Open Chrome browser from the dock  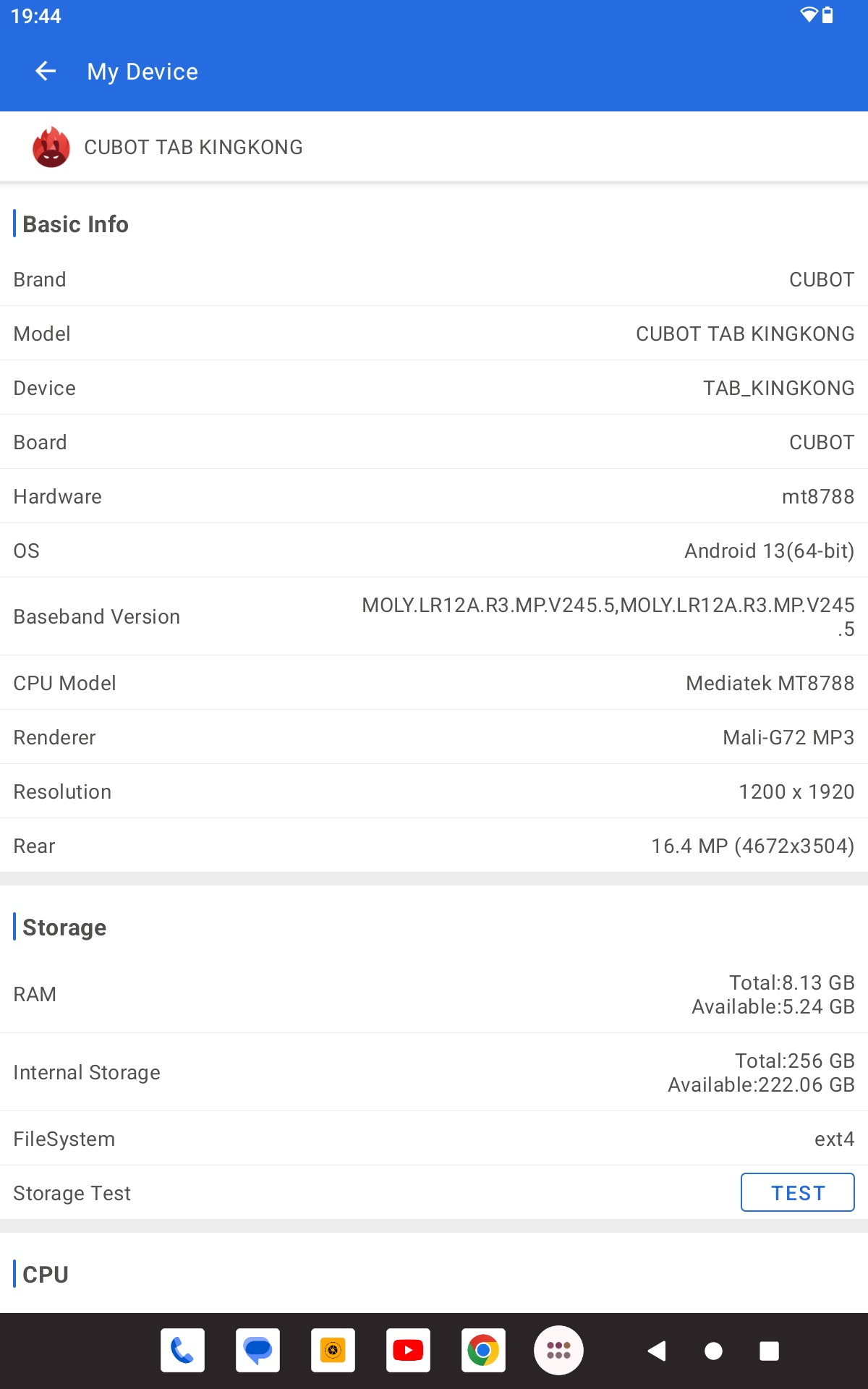483,1350
